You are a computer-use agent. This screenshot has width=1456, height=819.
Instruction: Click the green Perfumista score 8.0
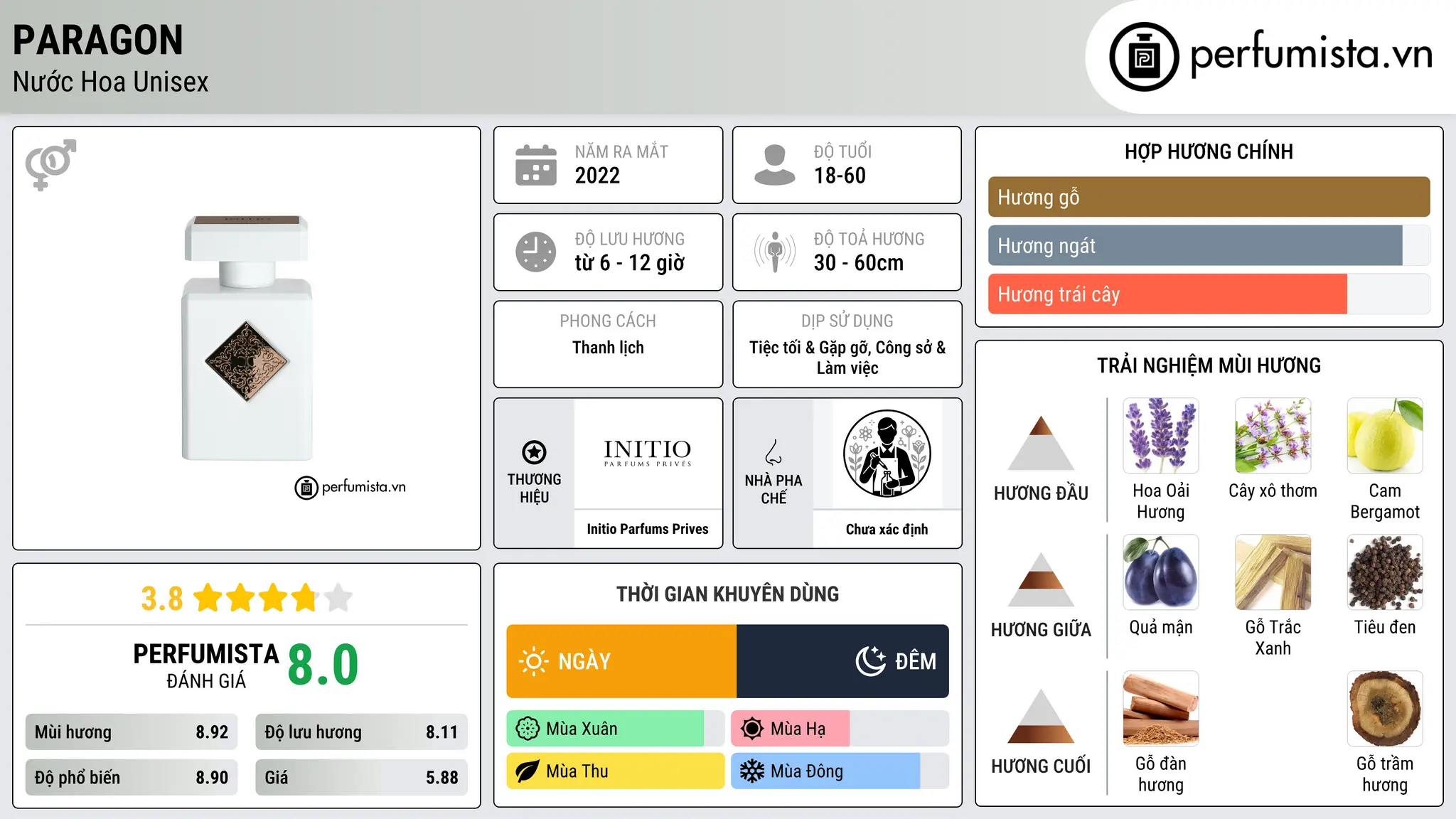pyautogui.click(x=323, y=665)
